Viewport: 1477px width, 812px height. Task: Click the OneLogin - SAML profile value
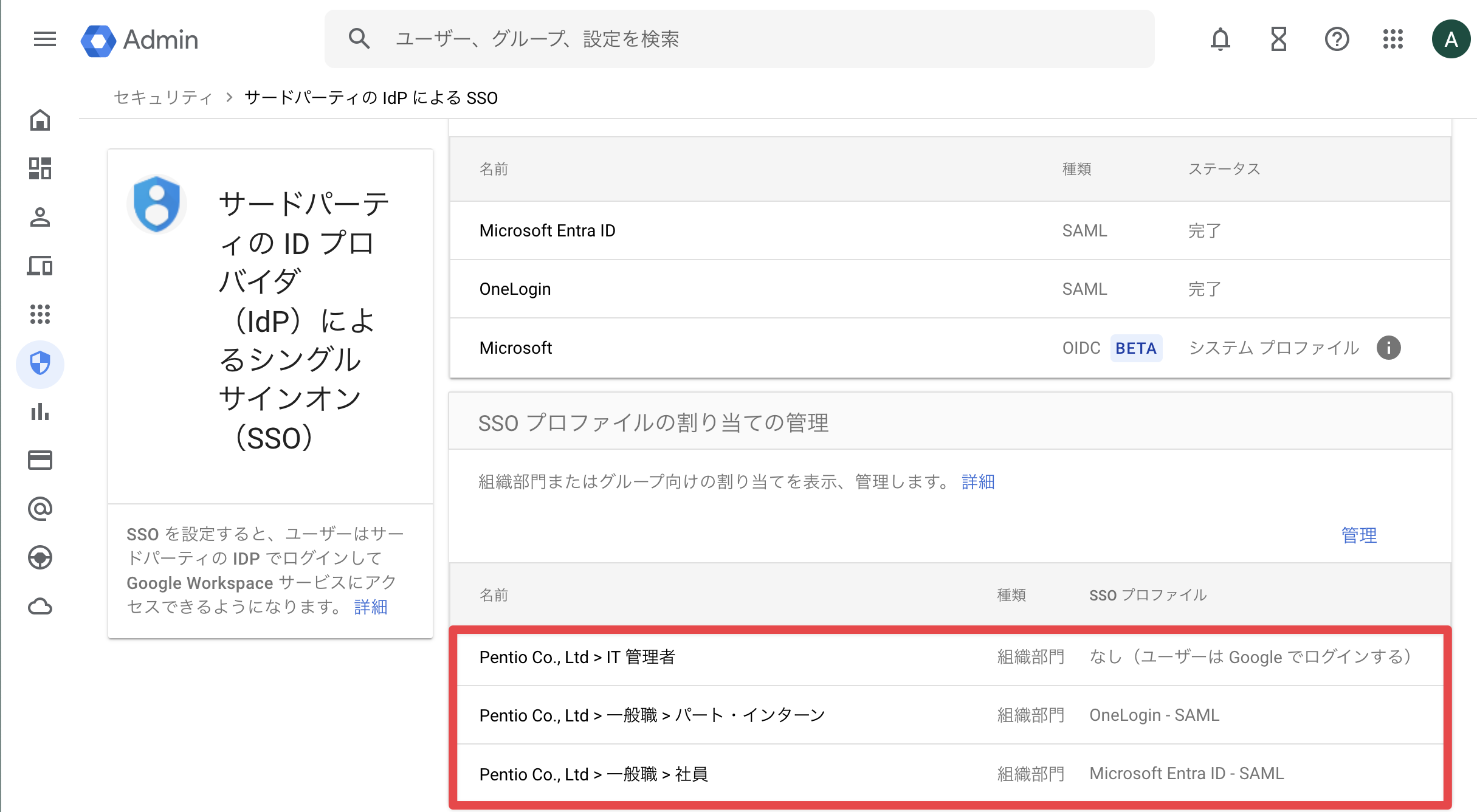[x=1154, y=715]
